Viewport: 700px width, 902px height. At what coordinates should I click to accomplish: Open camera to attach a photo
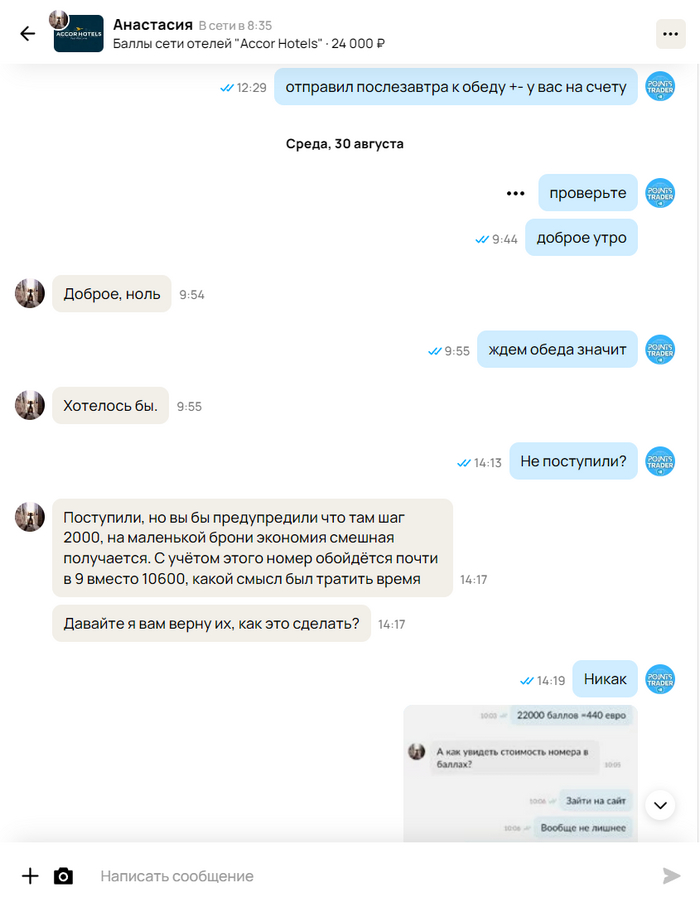63,876
